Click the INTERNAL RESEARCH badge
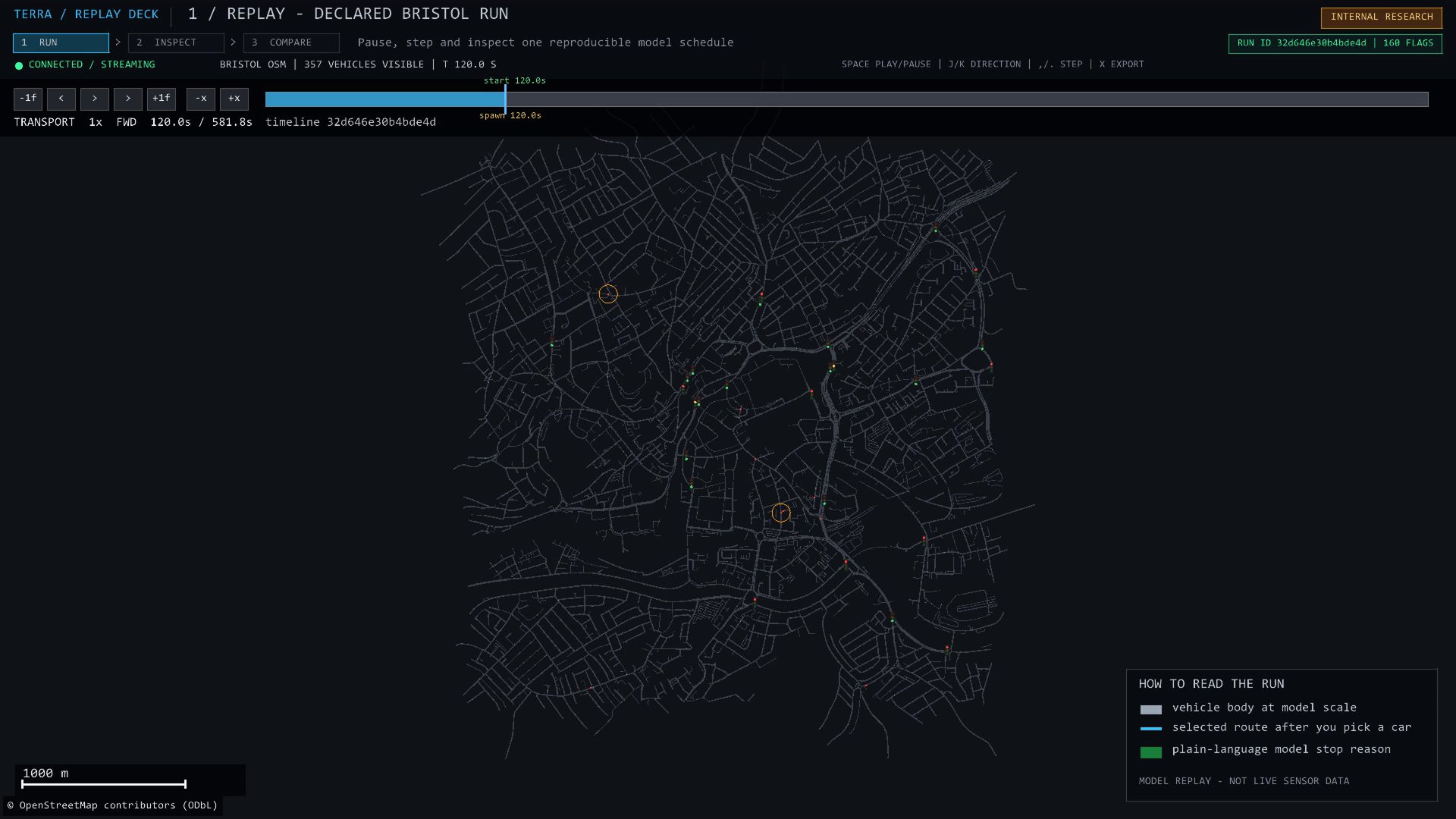This screenshot has width=1456, height=819. click(x=1382, y=17)
